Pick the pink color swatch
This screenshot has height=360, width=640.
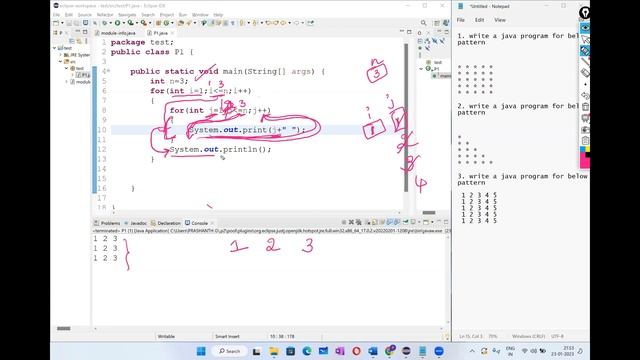pos(584,162)
